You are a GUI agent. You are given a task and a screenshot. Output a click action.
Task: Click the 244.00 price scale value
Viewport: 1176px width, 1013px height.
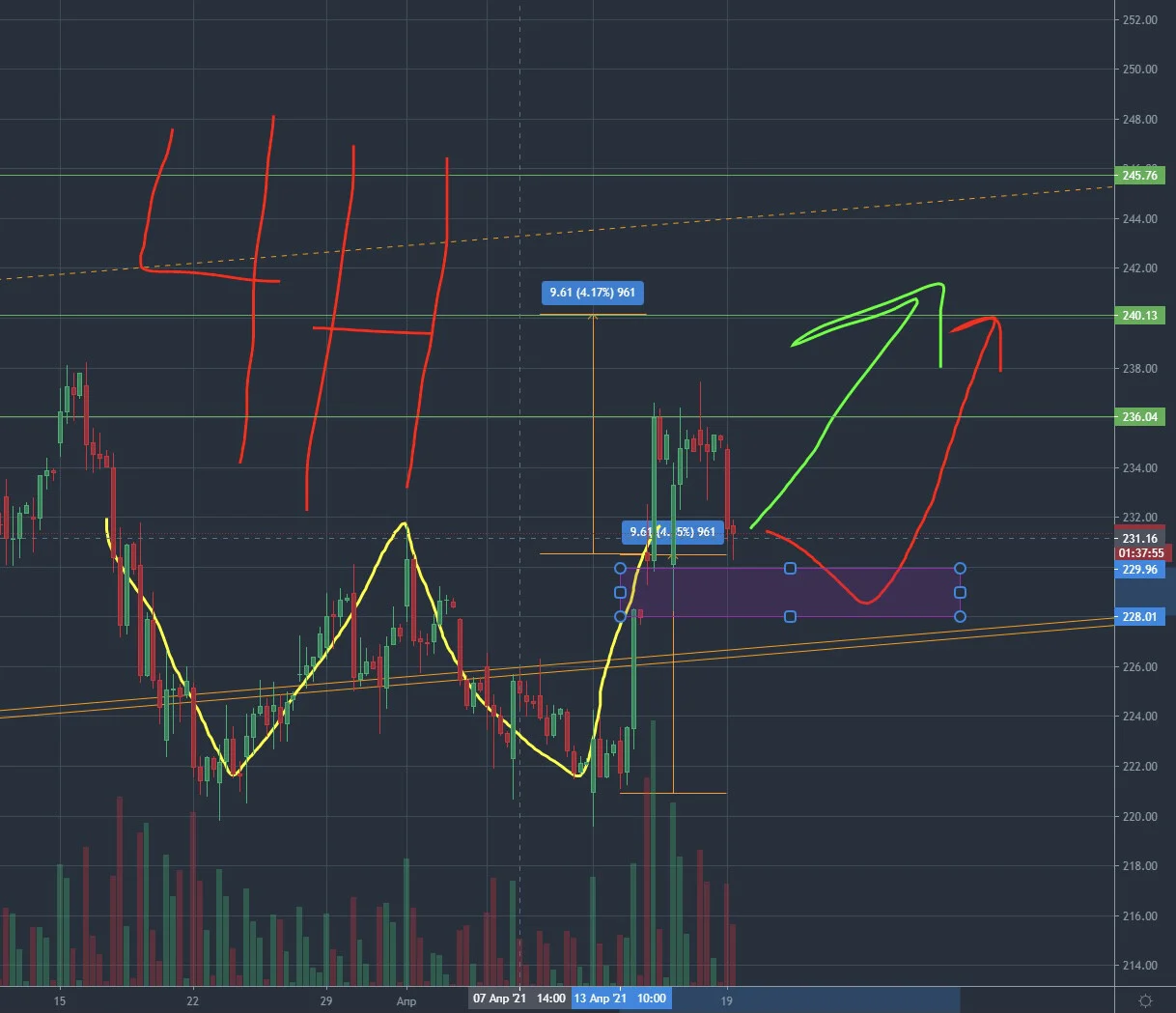pos(1139,219)
